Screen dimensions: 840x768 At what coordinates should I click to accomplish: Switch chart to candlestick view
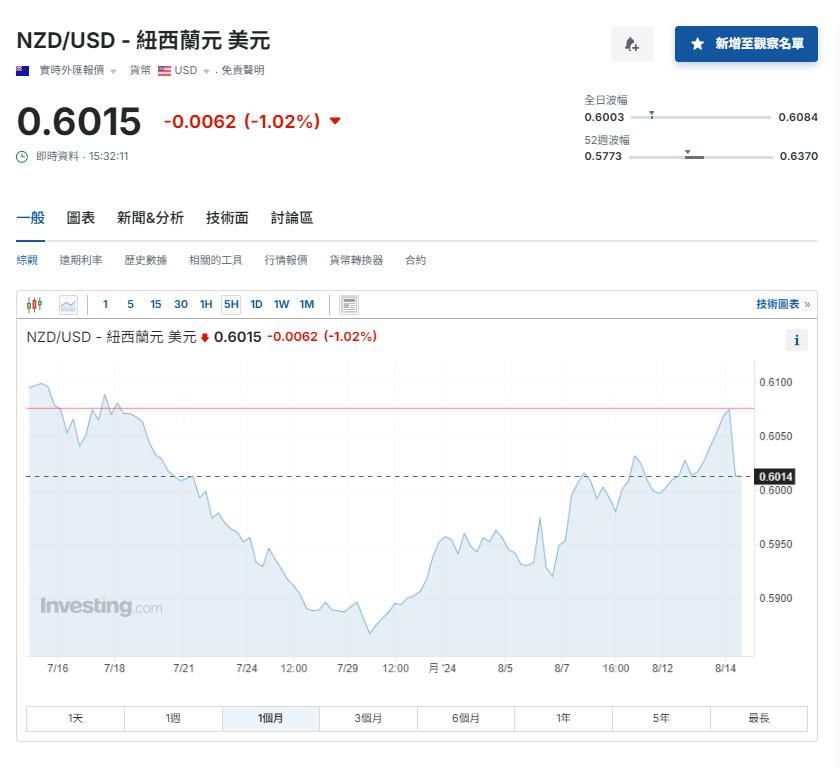36,304
